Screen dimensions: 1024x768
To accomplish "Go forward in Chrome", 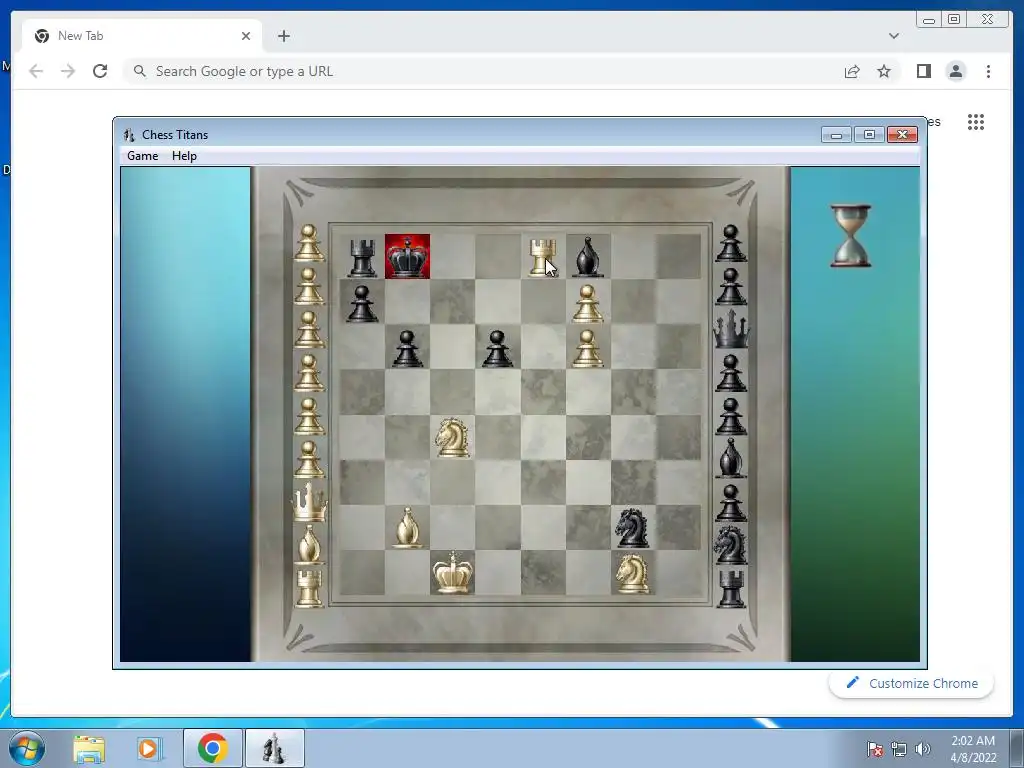I will tap(68, 71).
